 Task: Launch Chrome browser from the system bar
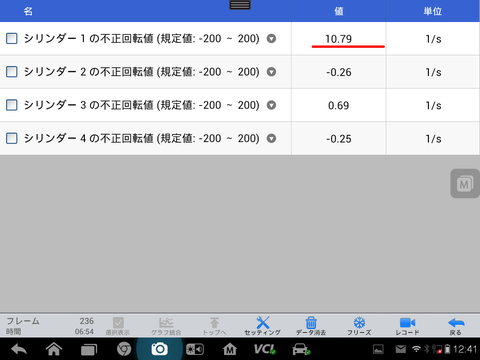pos(124,349)
